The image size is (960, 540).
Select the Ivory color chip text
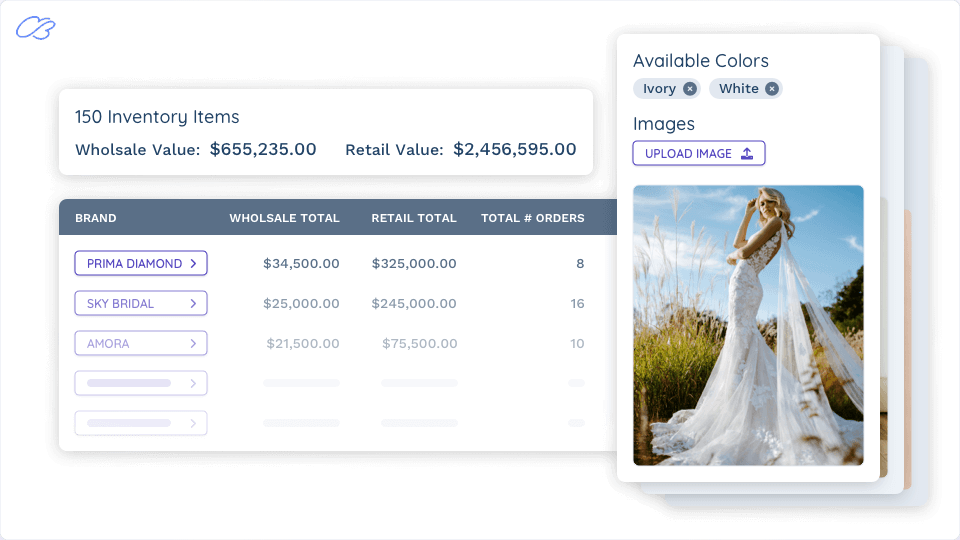tap(659, 89)
